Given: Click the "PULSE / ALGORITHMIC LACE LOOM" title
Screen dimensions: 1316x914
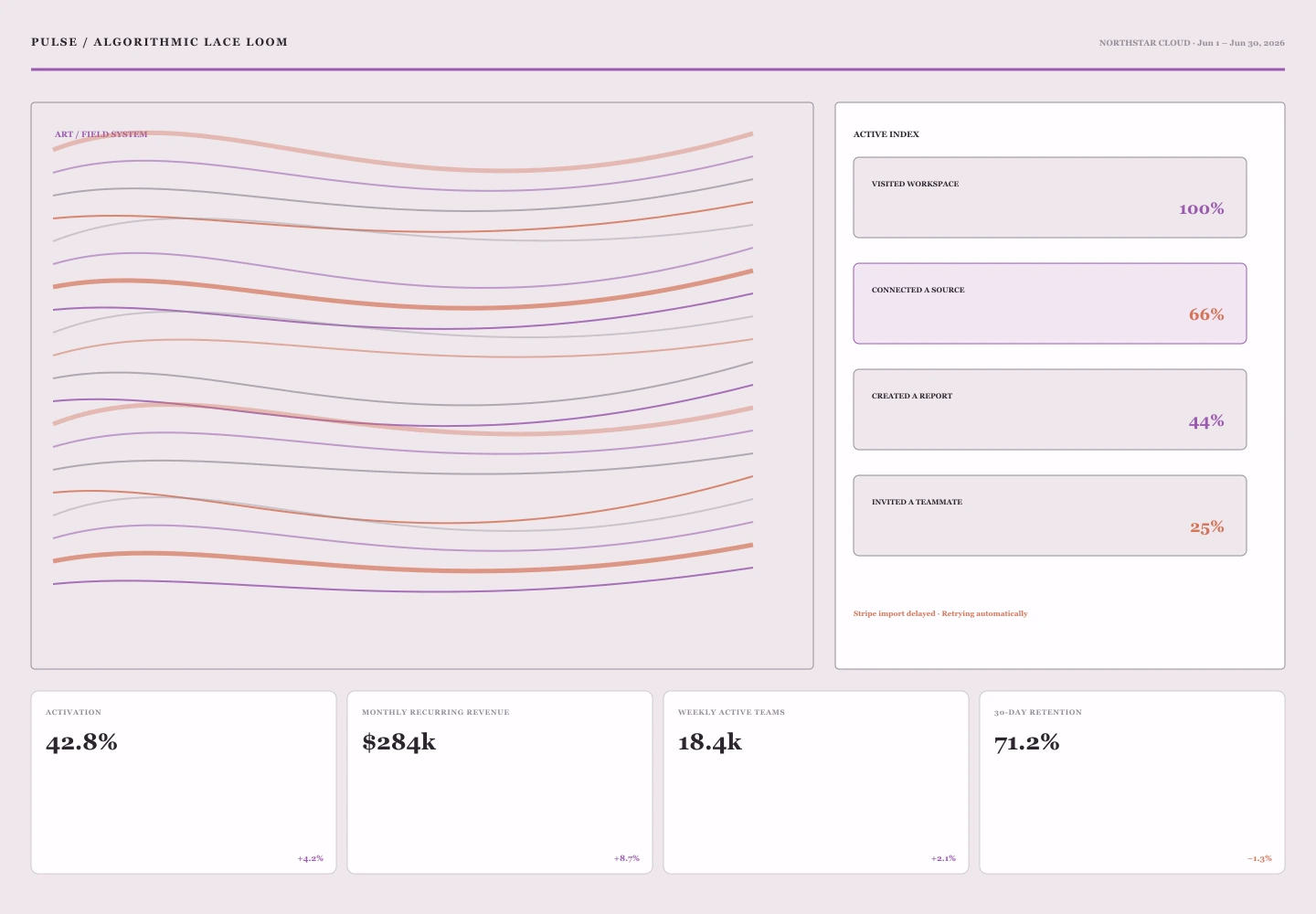Looking at the screenshot, I should (x=159, y=42).
